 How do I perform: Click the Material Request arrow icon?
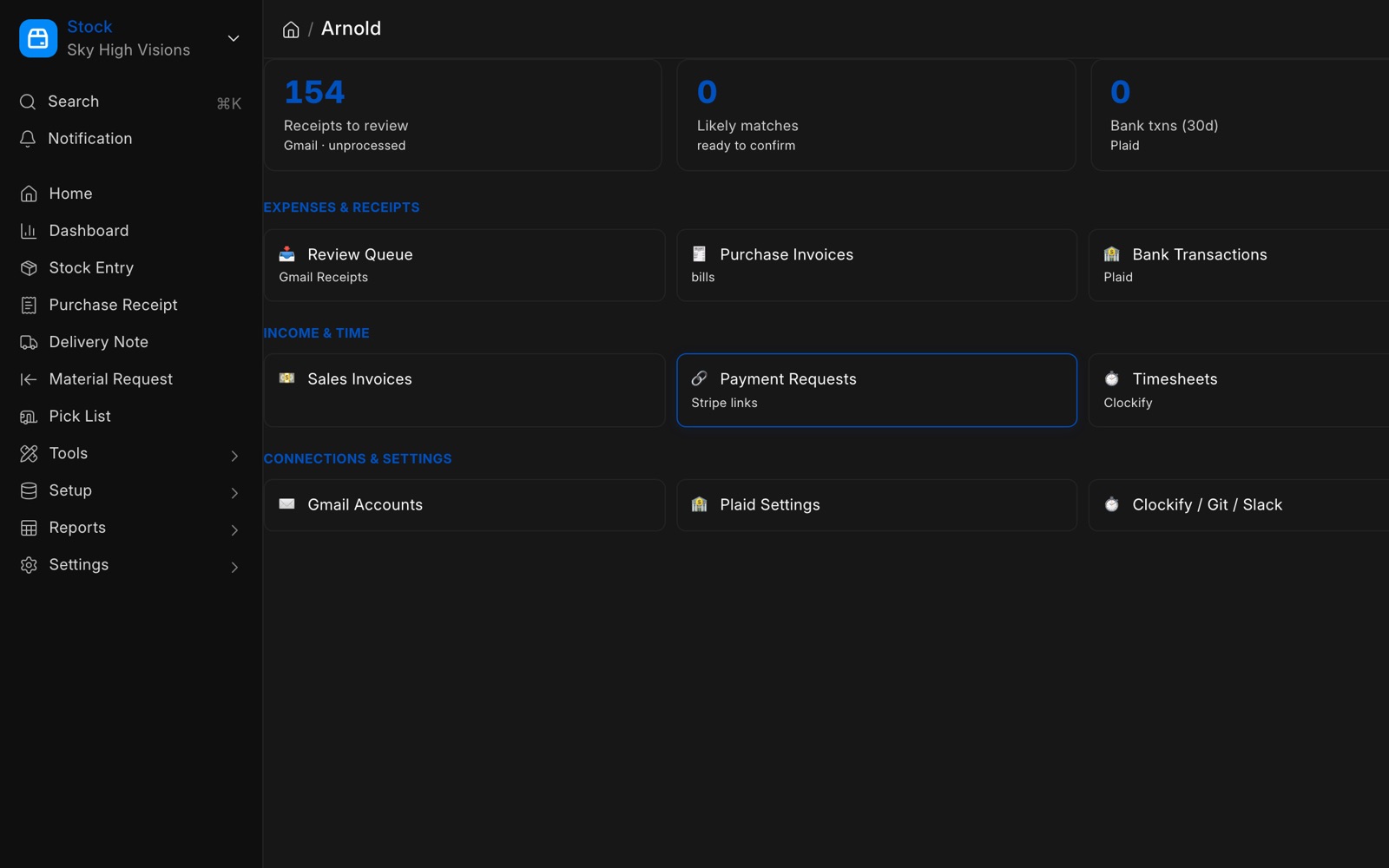[x=29, y=379]
